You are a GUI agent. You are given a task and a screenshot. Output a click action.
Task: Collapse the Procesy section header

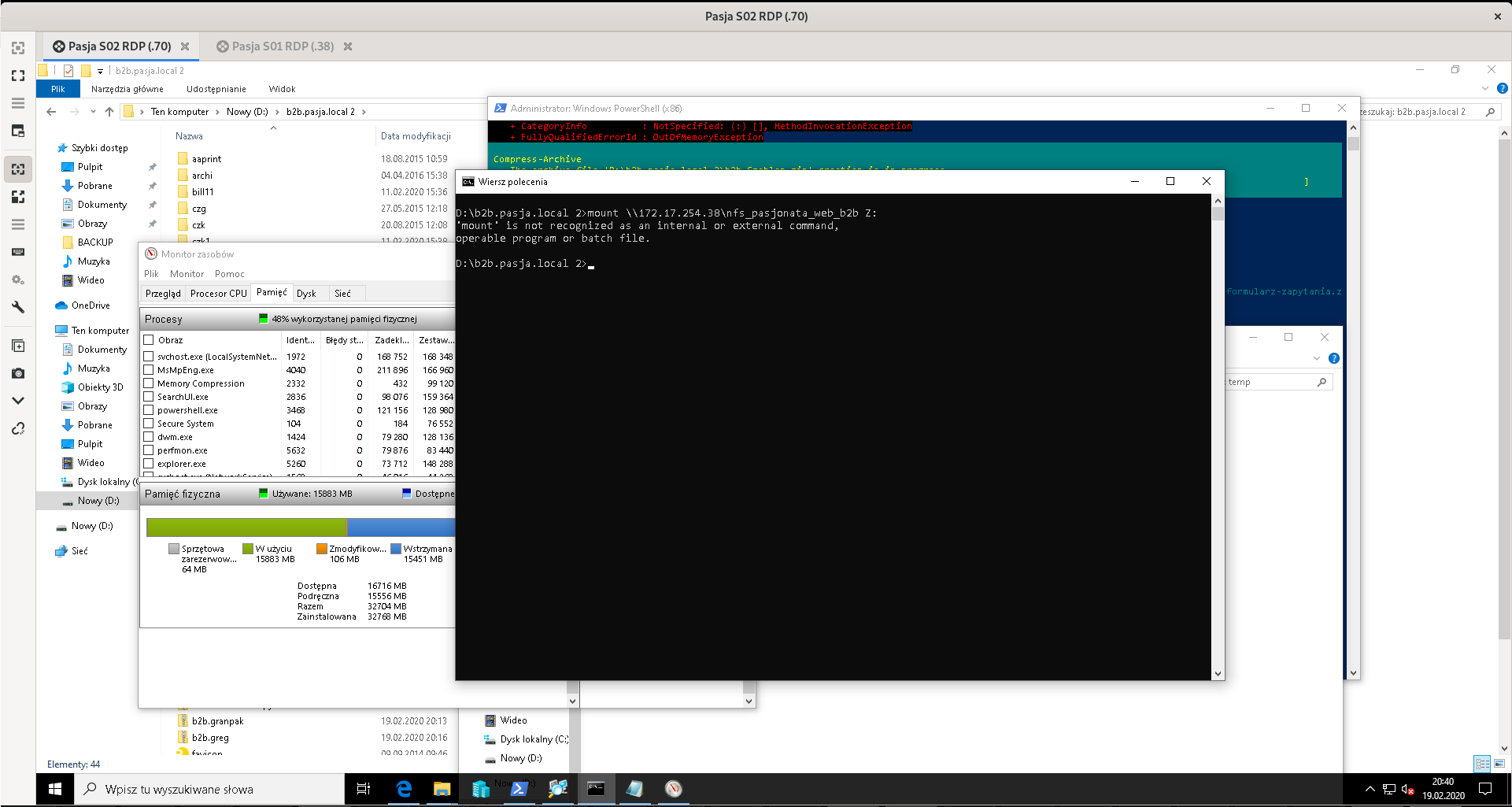pyautogui.click(x=298, y=319)
